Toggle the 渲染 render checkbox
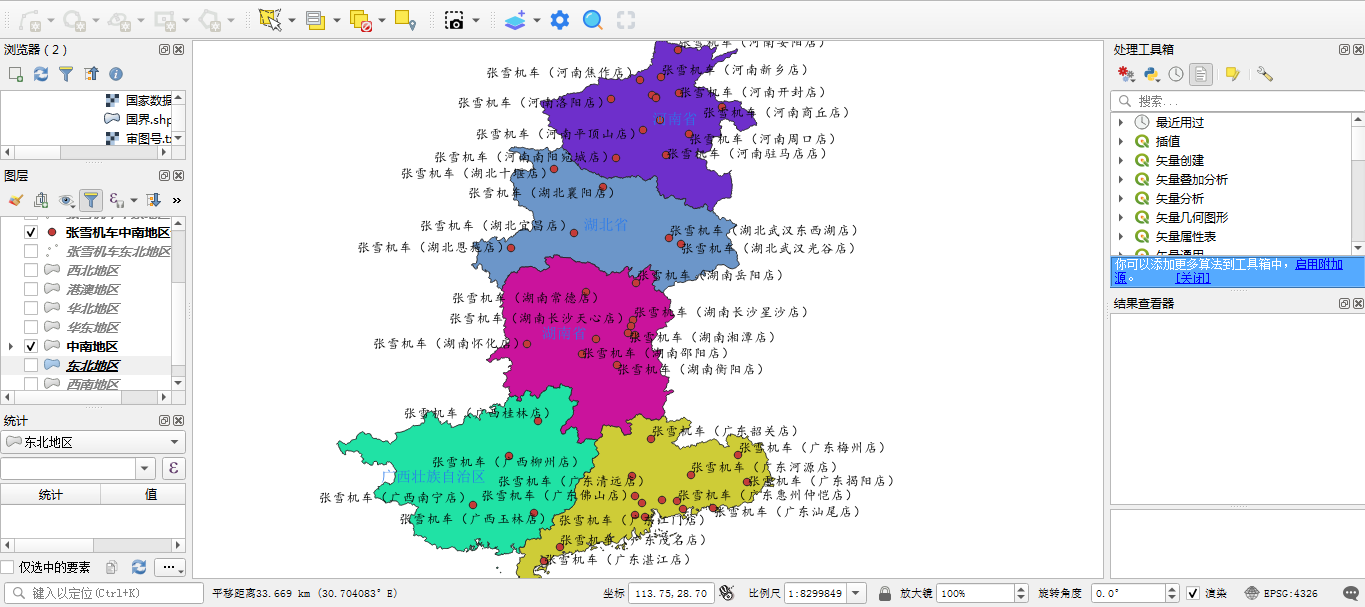 (x=1193, y=593)
